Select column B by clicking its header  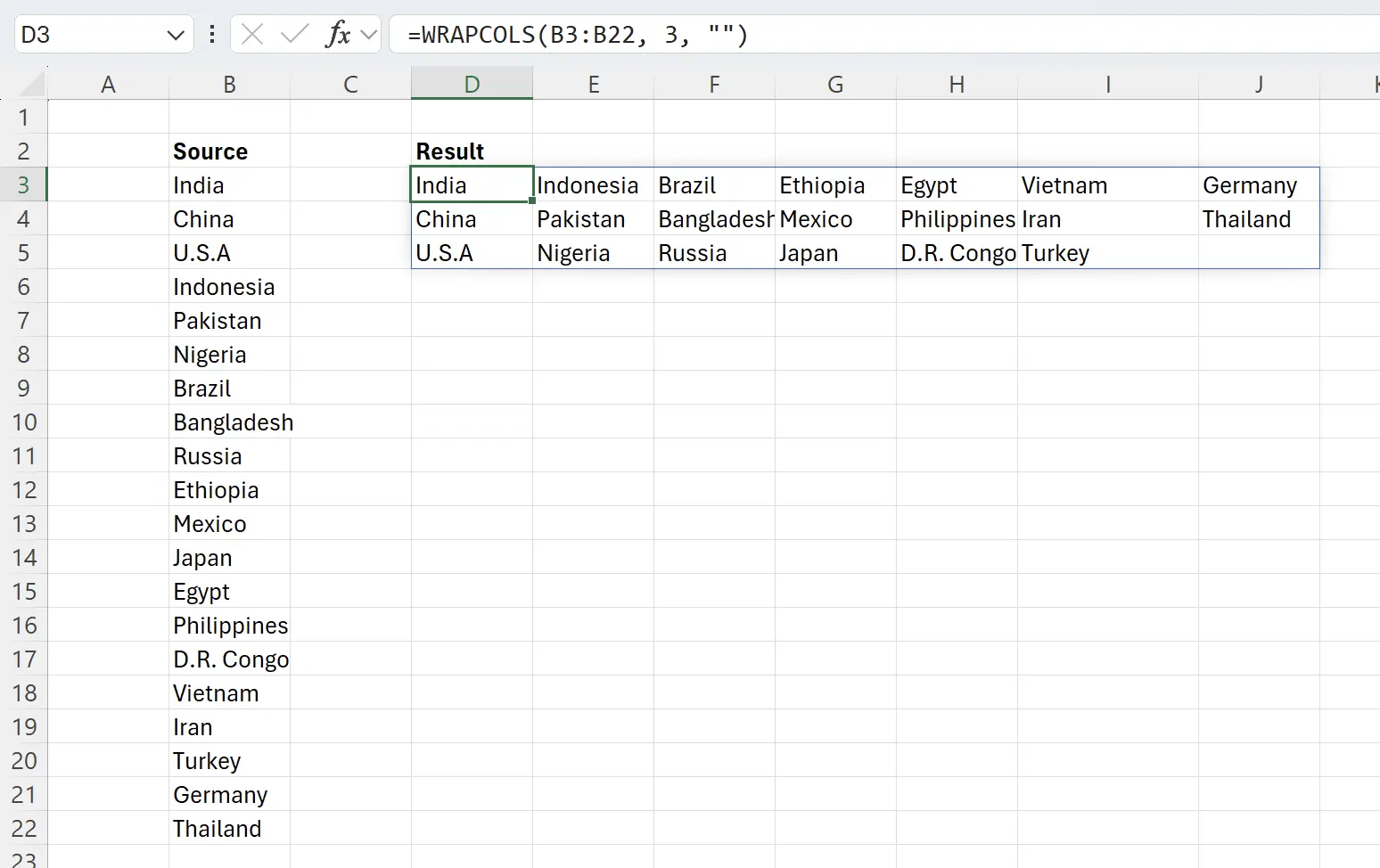point(229,83)
